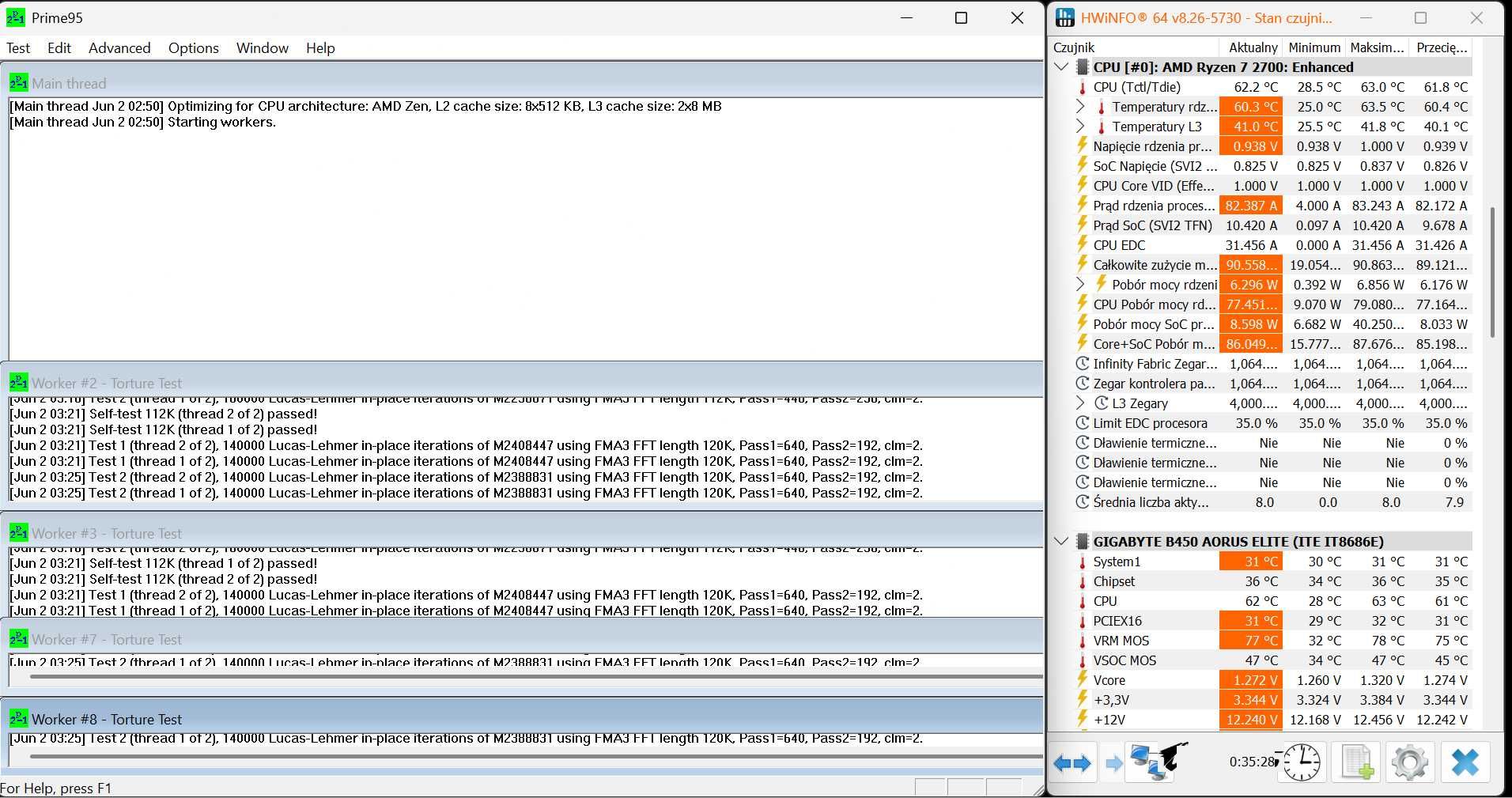Click the Minimum column header
The image size is (1512, 798).
1314,47
